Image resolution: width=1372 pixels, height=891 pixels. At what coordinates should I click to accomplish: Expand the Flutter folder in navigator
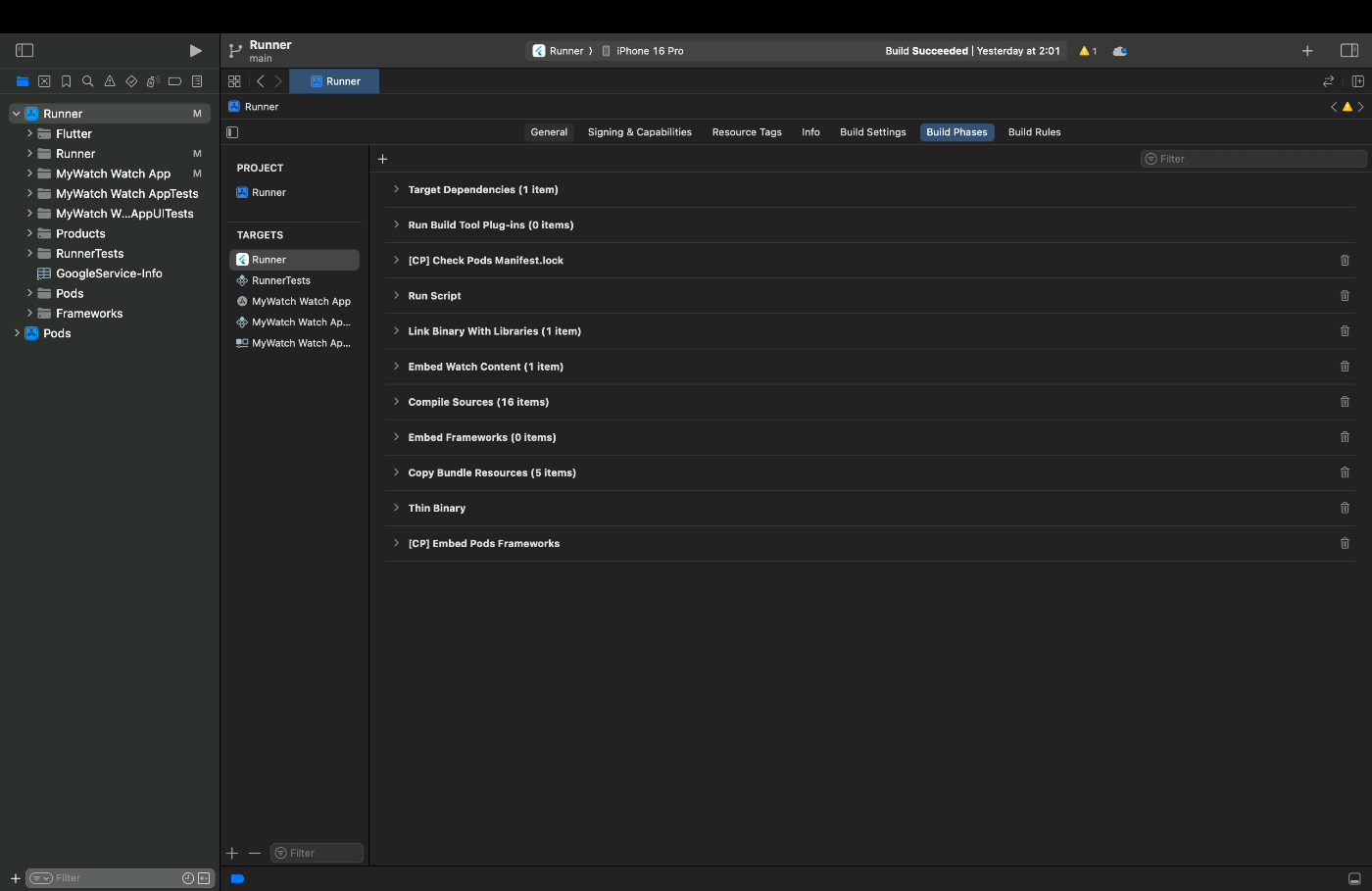pyautogui.click(x=29, y=133)
